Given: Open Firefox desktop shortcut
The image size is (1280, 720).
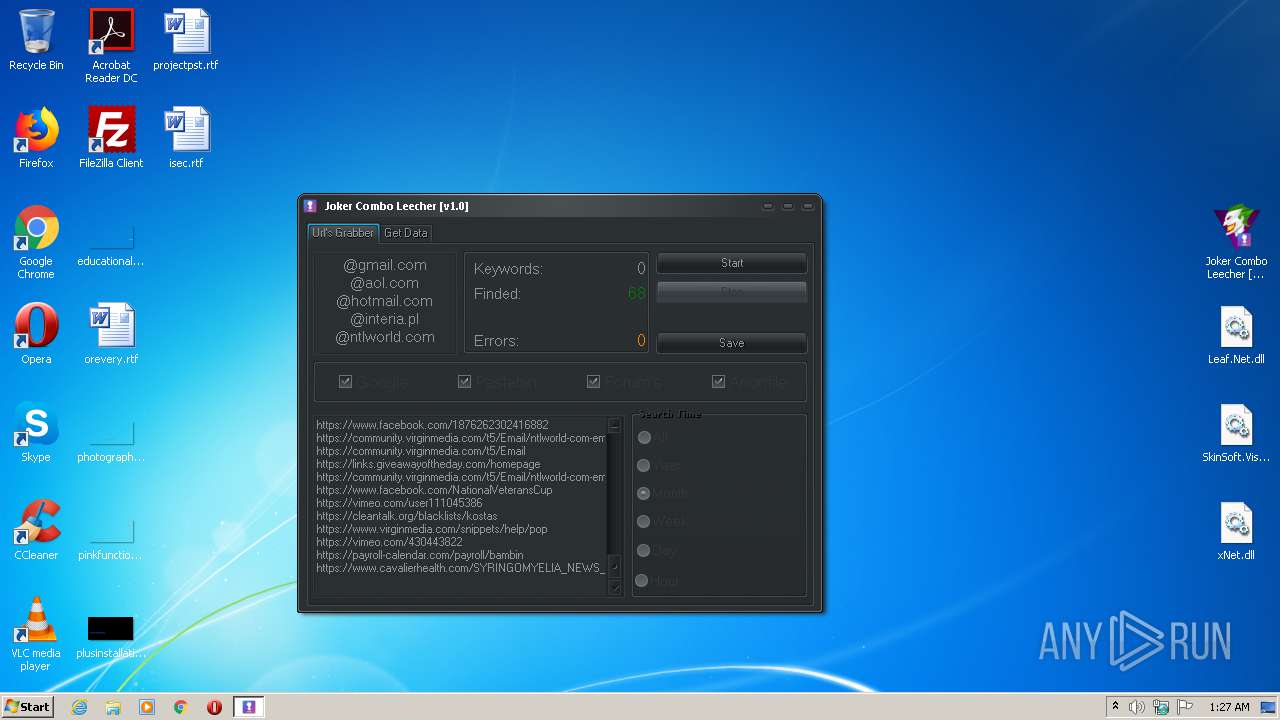Looking at the screenshot, I should point(36,138).
